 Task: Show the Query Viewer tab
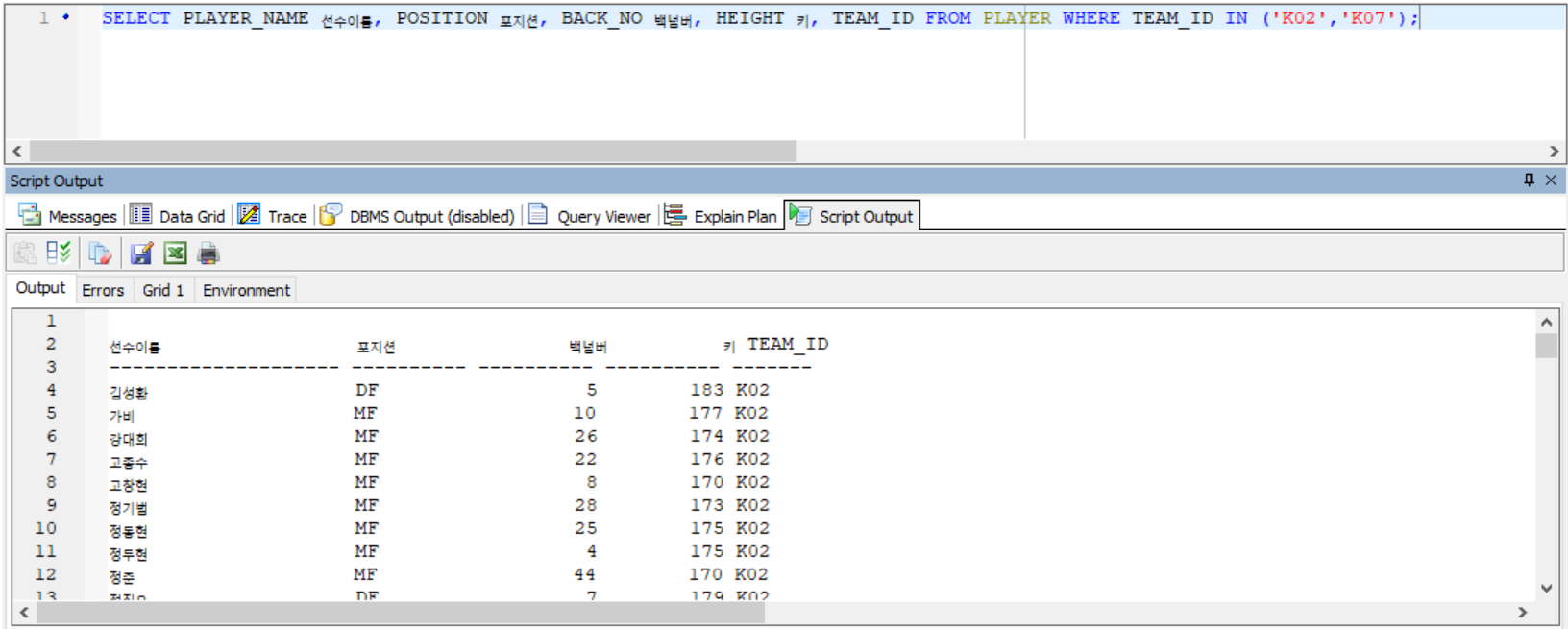tap(590, 216)
